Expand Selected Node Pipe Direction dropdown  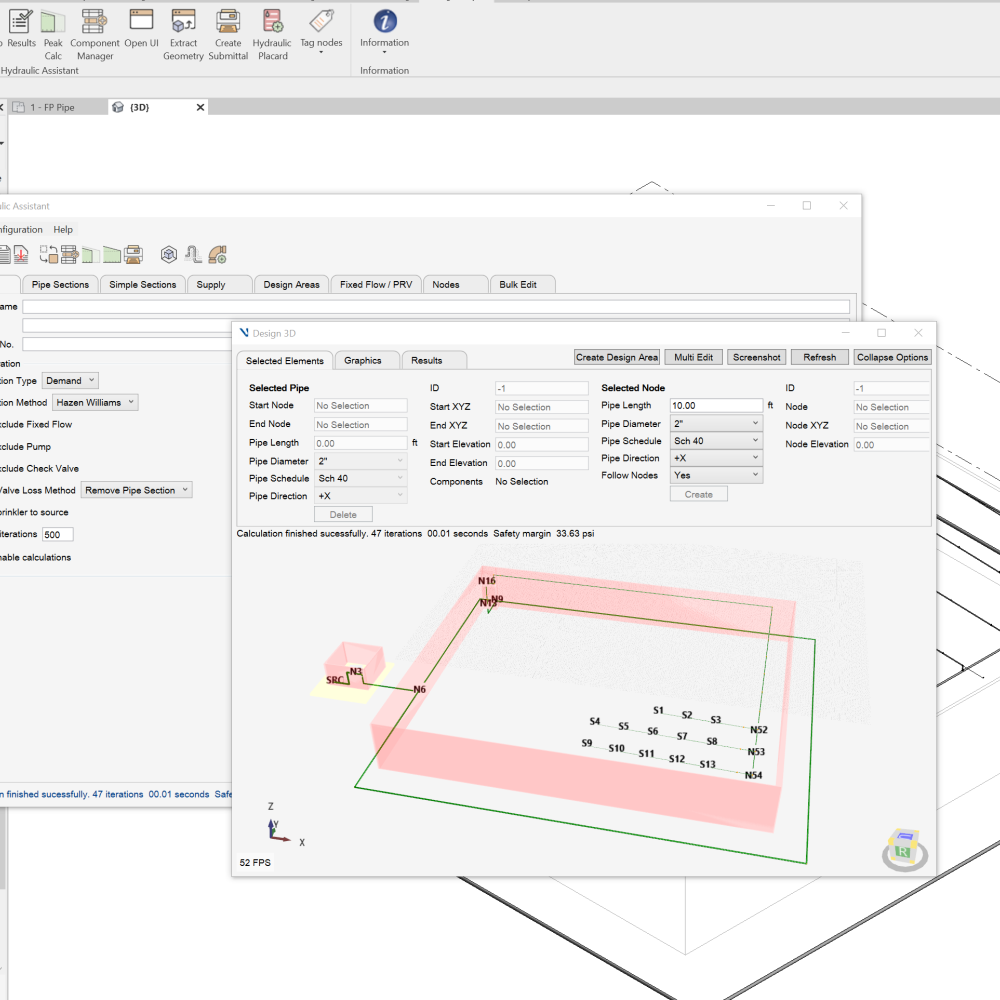tap(716, 458)
